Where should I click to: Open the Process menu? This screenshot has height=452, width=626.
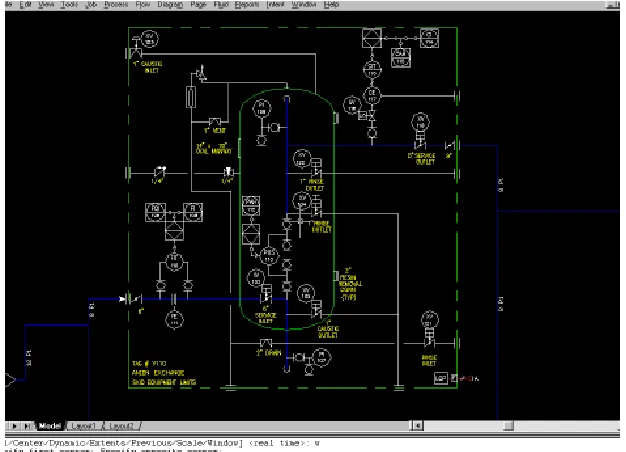(116, 4)
